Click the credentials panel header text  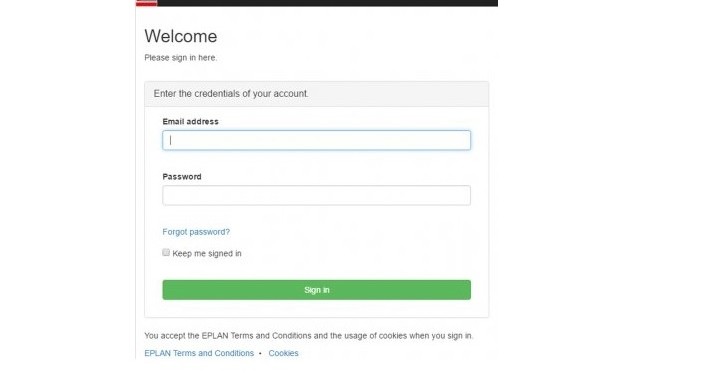click(x=231, y=94)
